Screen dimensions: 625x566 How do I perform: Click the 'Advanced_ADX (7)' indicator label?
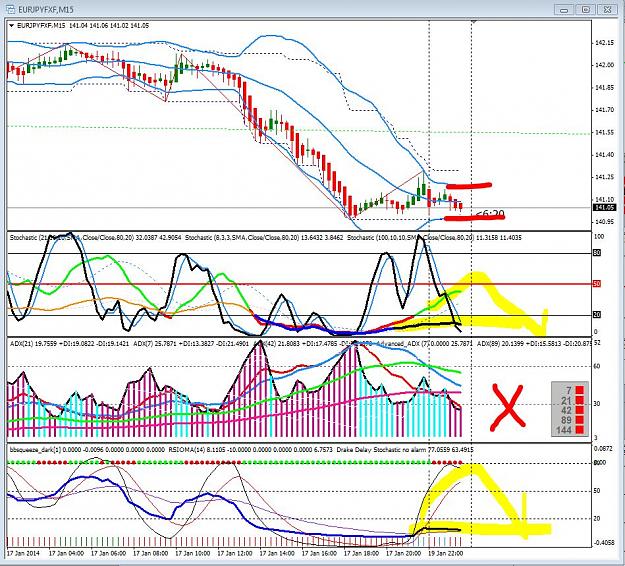[x=405, y=343]
